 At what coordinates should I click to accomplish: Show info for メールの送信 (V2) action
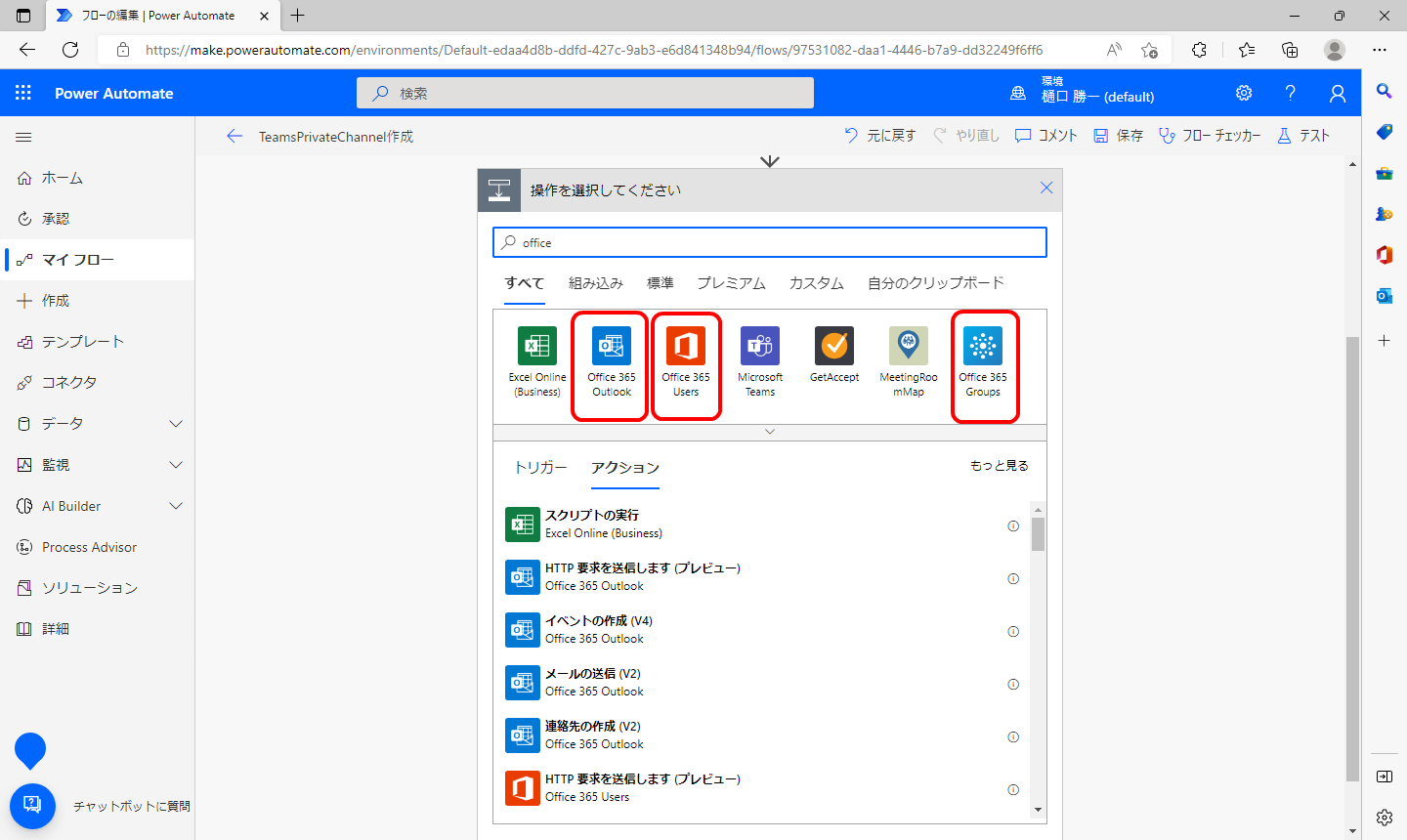(1013, 684)
